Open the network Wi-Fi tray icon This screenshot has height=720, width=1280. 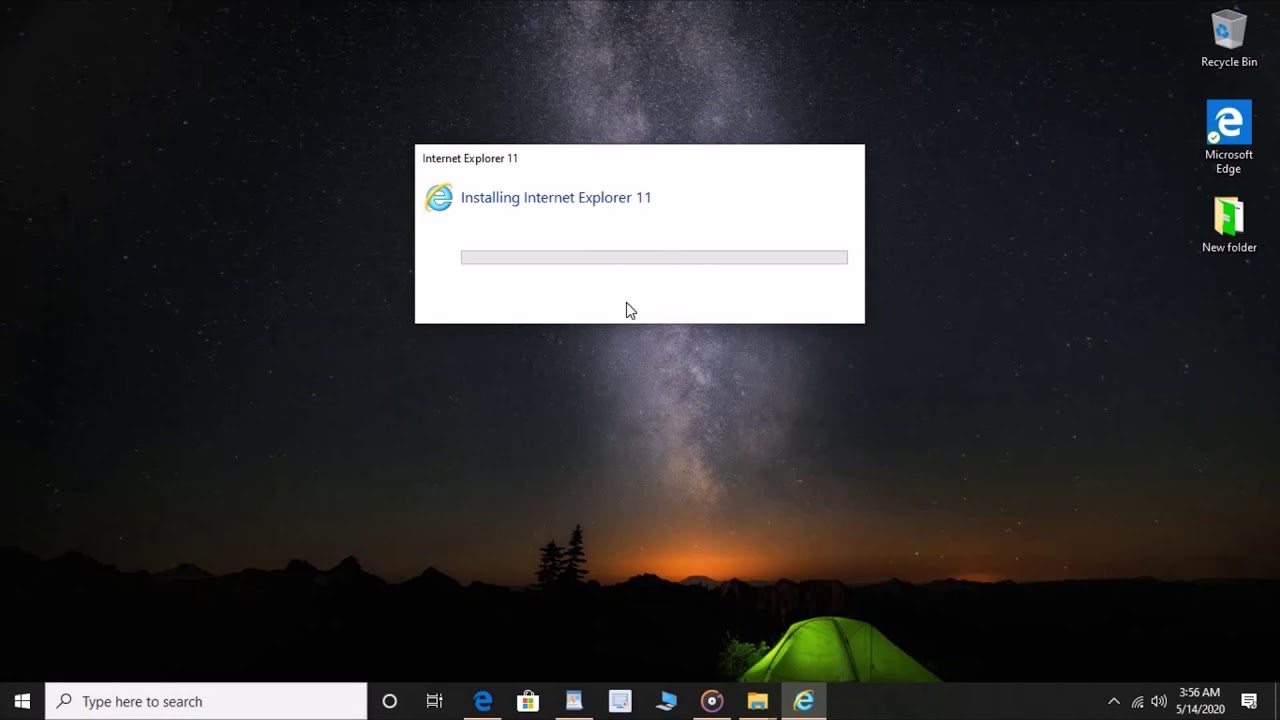[x=1137, y=701]
